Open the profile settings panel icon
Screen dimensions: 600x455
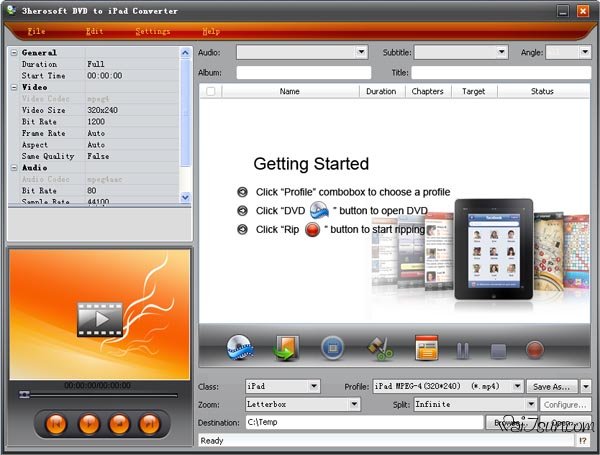click(426, 348)
